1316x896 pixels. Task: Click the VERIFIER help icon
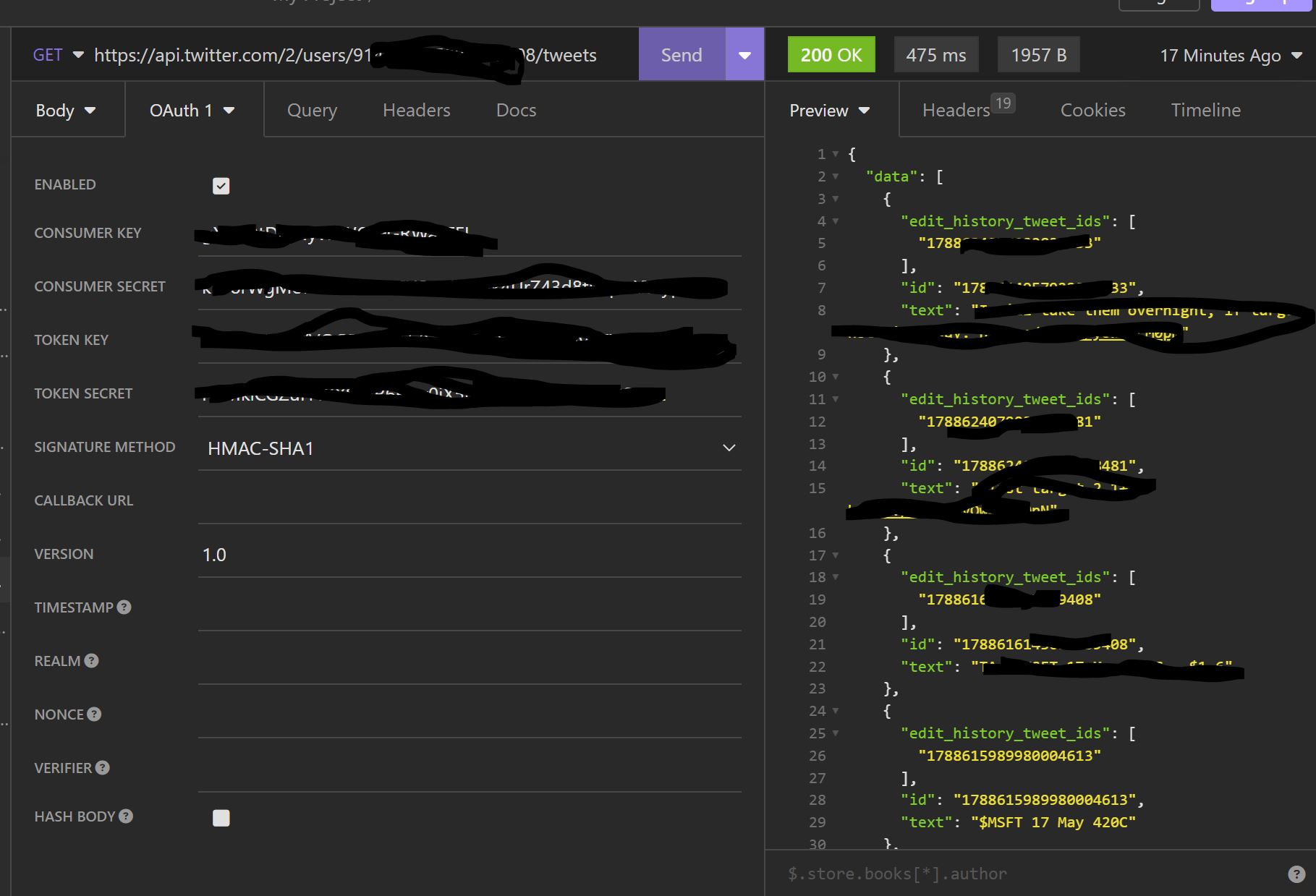(x=103, y=768)
